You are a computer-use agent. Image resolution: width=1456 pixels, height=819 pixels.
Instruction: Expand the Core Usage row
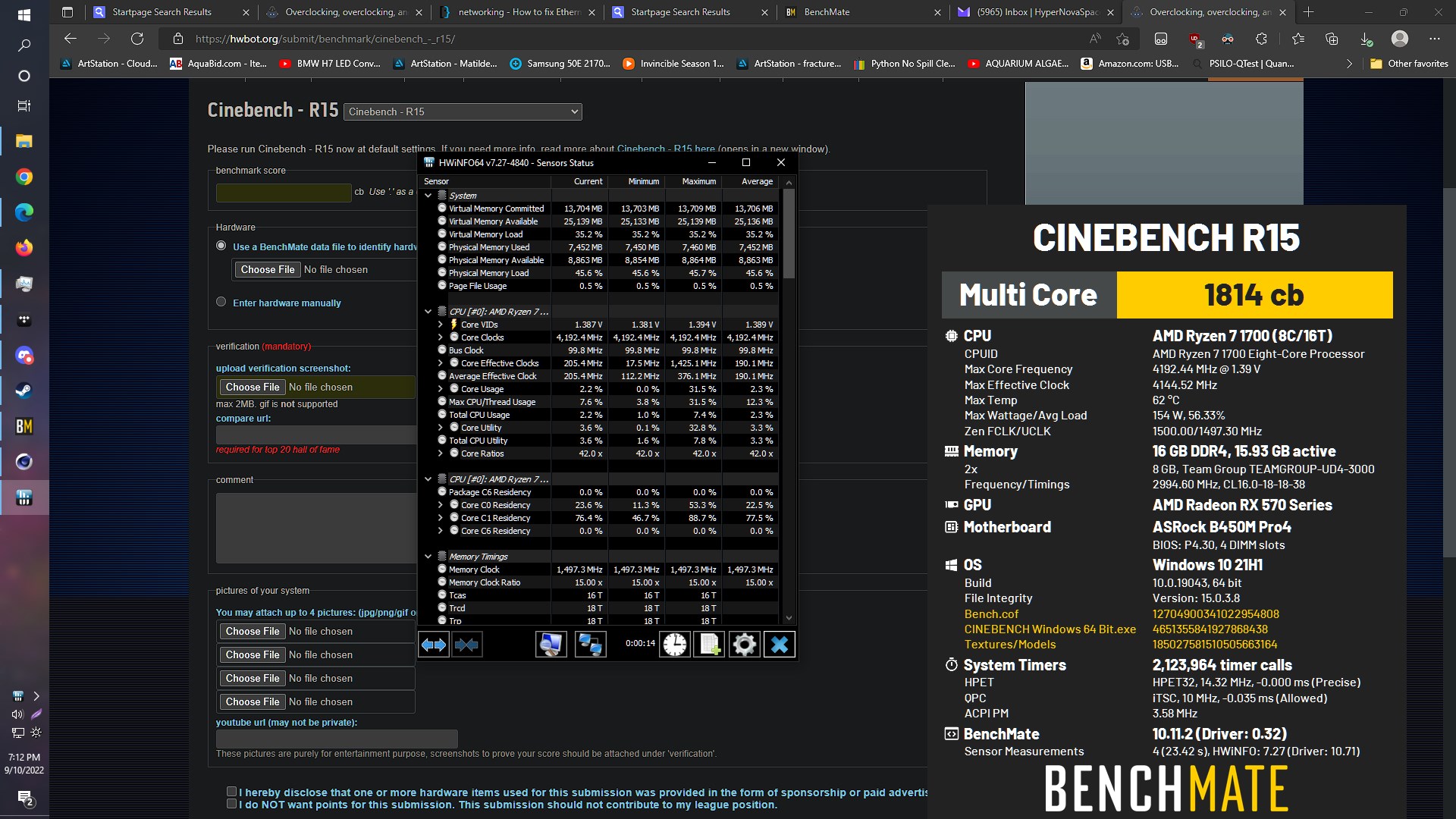(x=440, y=389)
